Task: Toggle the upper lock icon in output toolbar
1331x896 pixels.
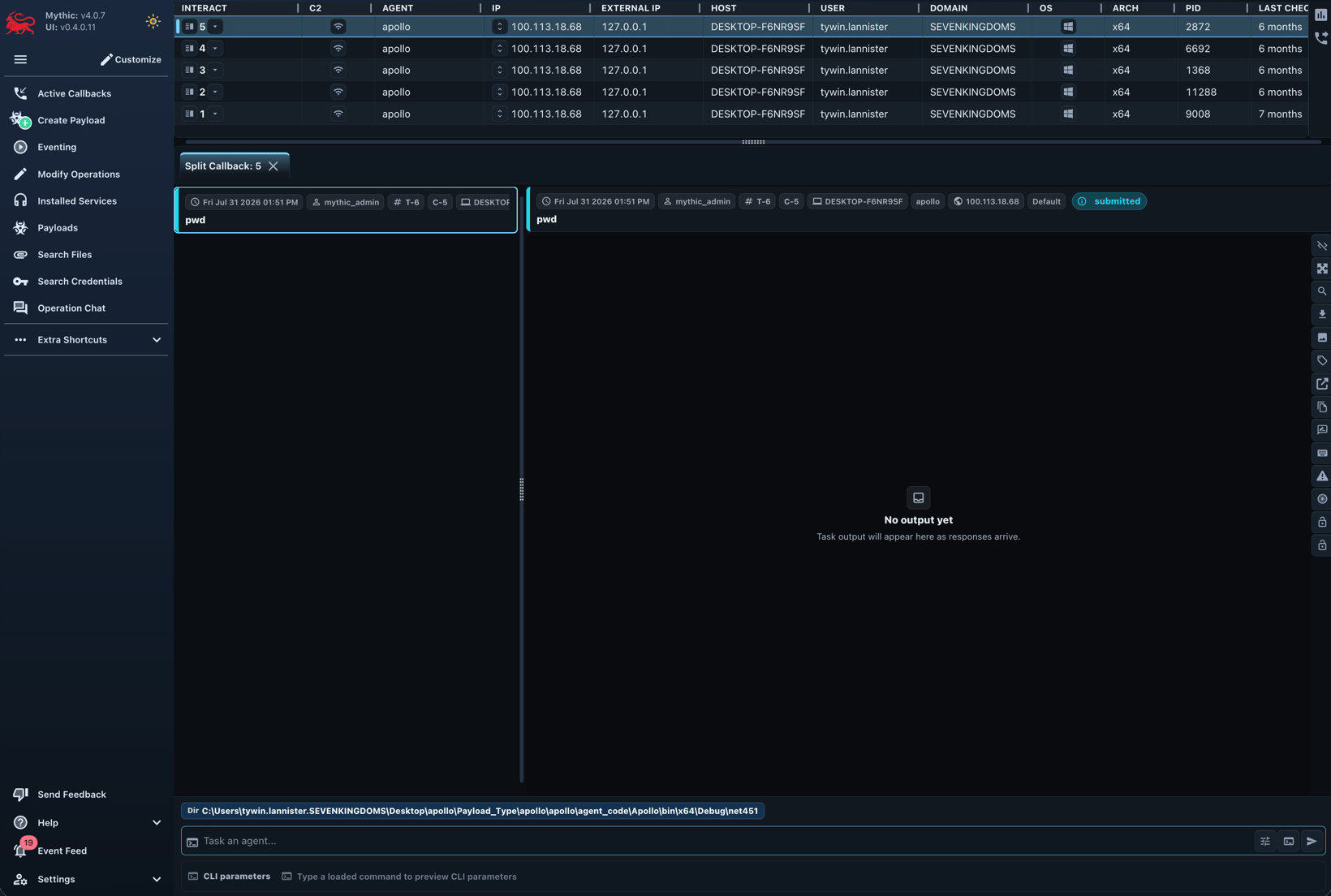Action: tap(1322, 522)
